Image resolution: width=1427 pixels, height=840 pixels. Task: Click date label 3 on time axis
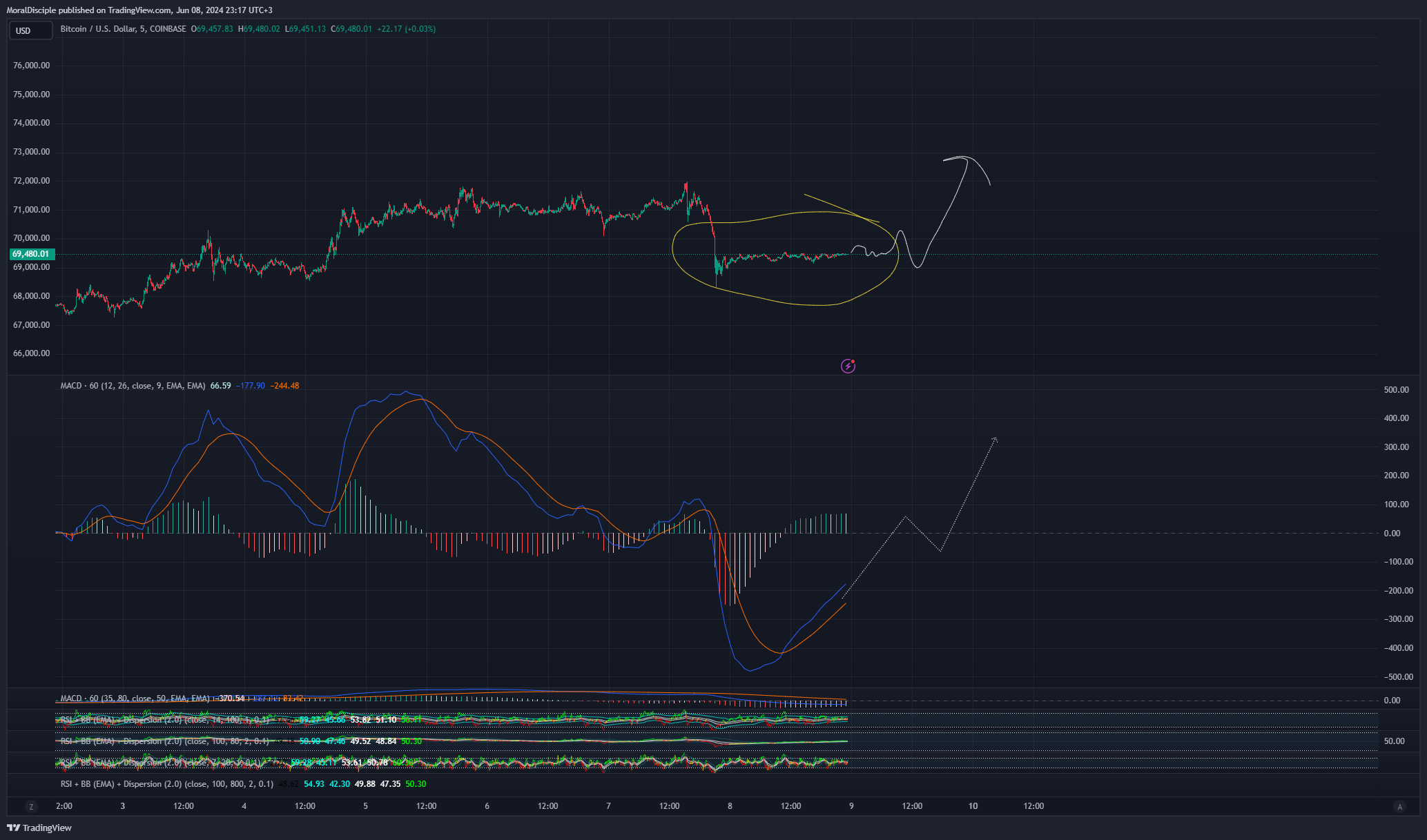[x=123, y=806]
